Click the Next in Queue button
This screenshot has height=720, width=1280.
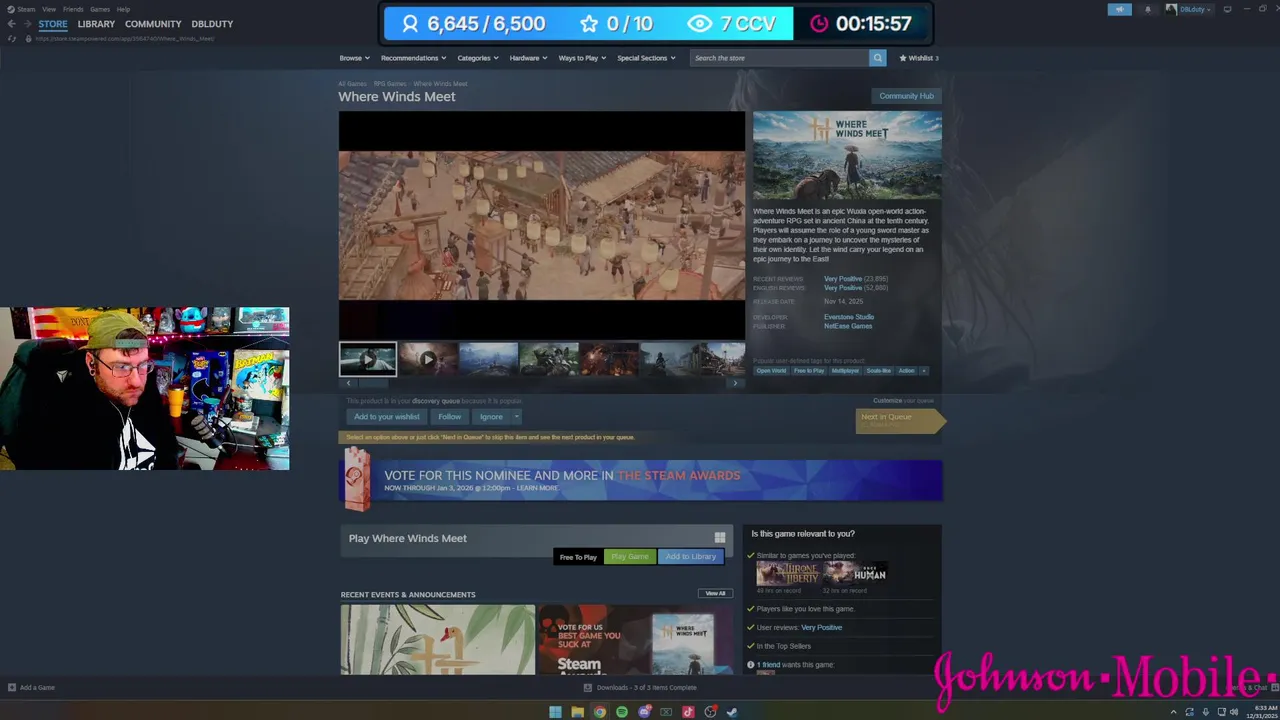coord(899,421)
